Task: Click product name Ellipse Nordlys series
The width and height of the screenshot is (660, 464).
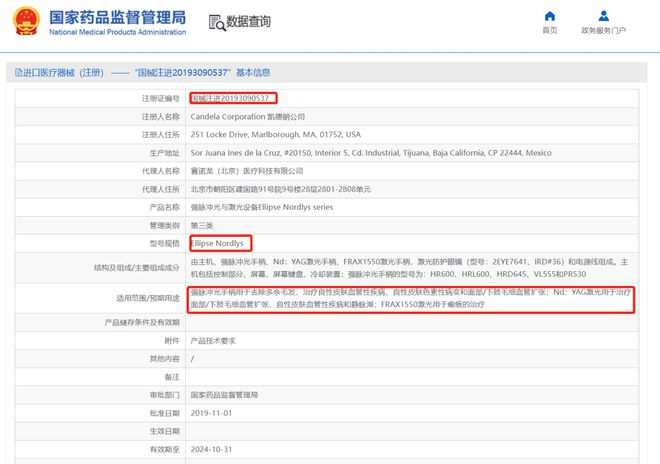Action: point(262,207)
